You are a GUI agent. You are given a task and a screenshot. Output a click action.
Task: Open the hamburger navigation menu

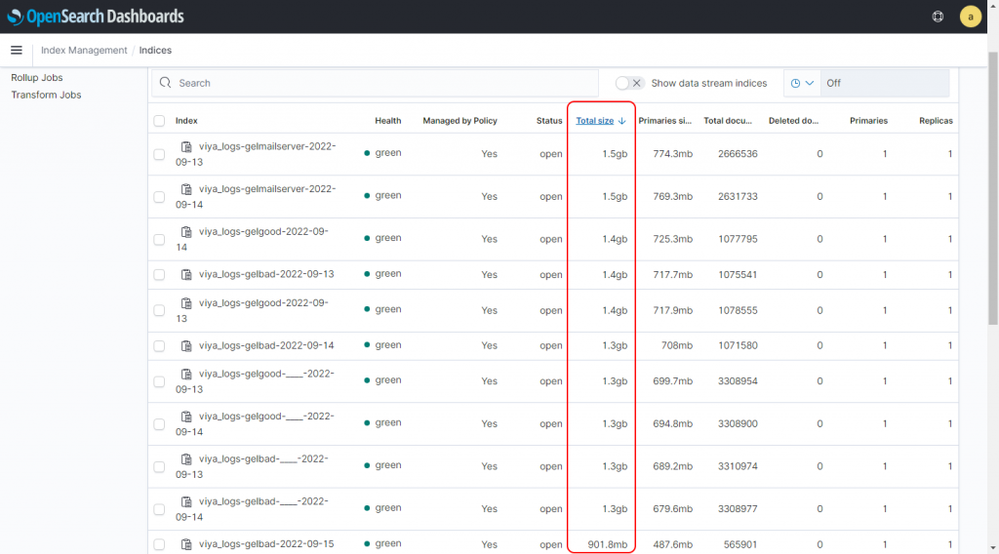16,50
